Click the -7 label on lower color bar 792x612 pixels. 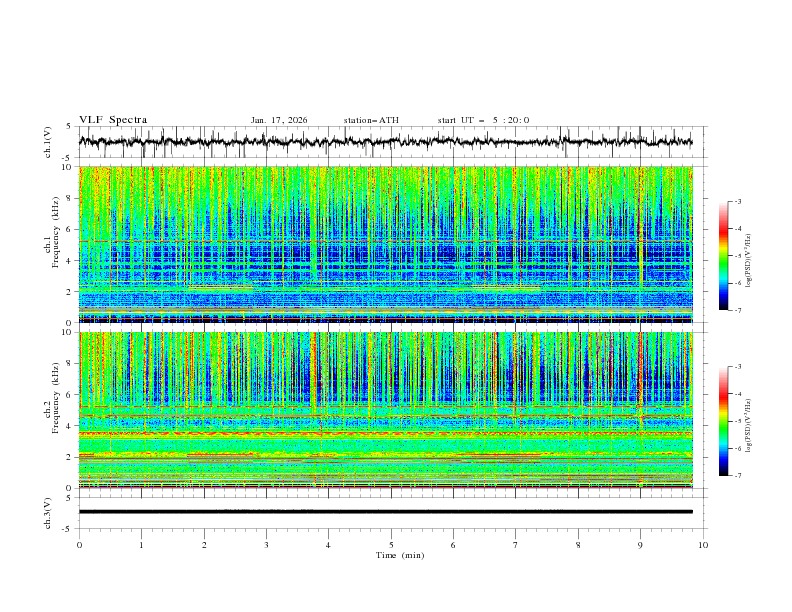click(738, 476)
